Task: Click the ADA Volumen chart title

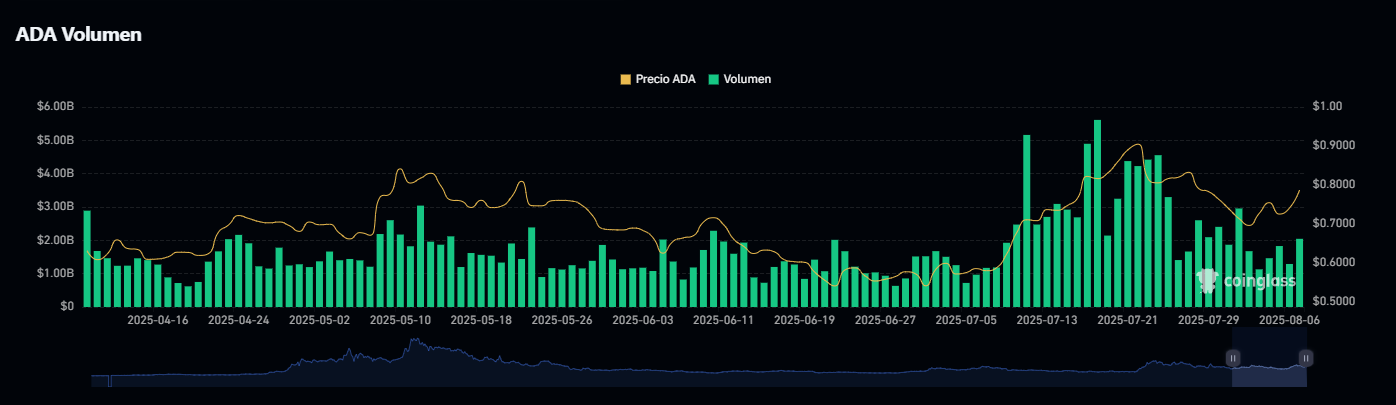Action: click(x=78, y=34)
